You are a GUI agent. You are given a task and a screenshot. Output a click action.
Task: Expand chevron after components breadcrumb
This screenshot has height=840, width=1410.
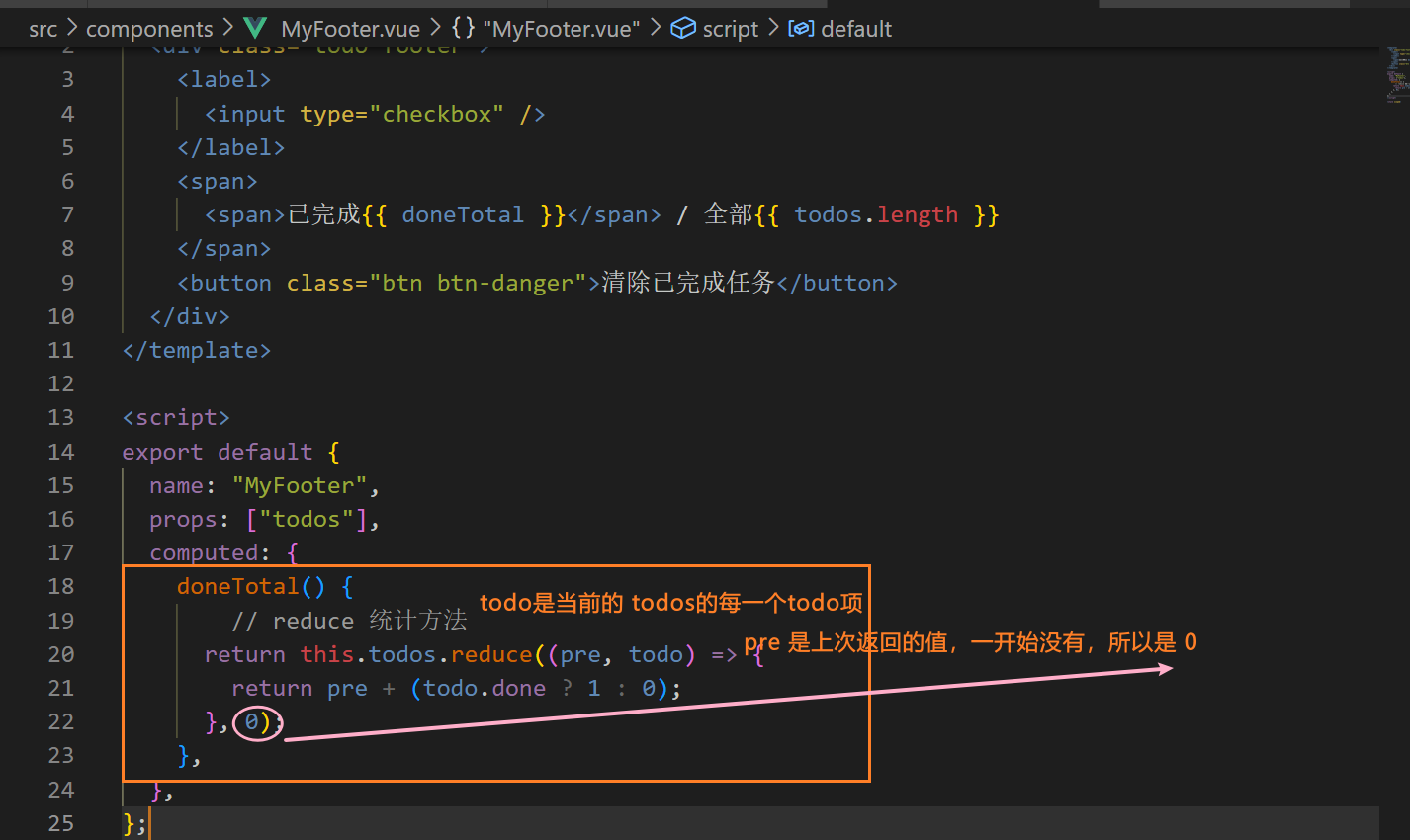point(228,29)
